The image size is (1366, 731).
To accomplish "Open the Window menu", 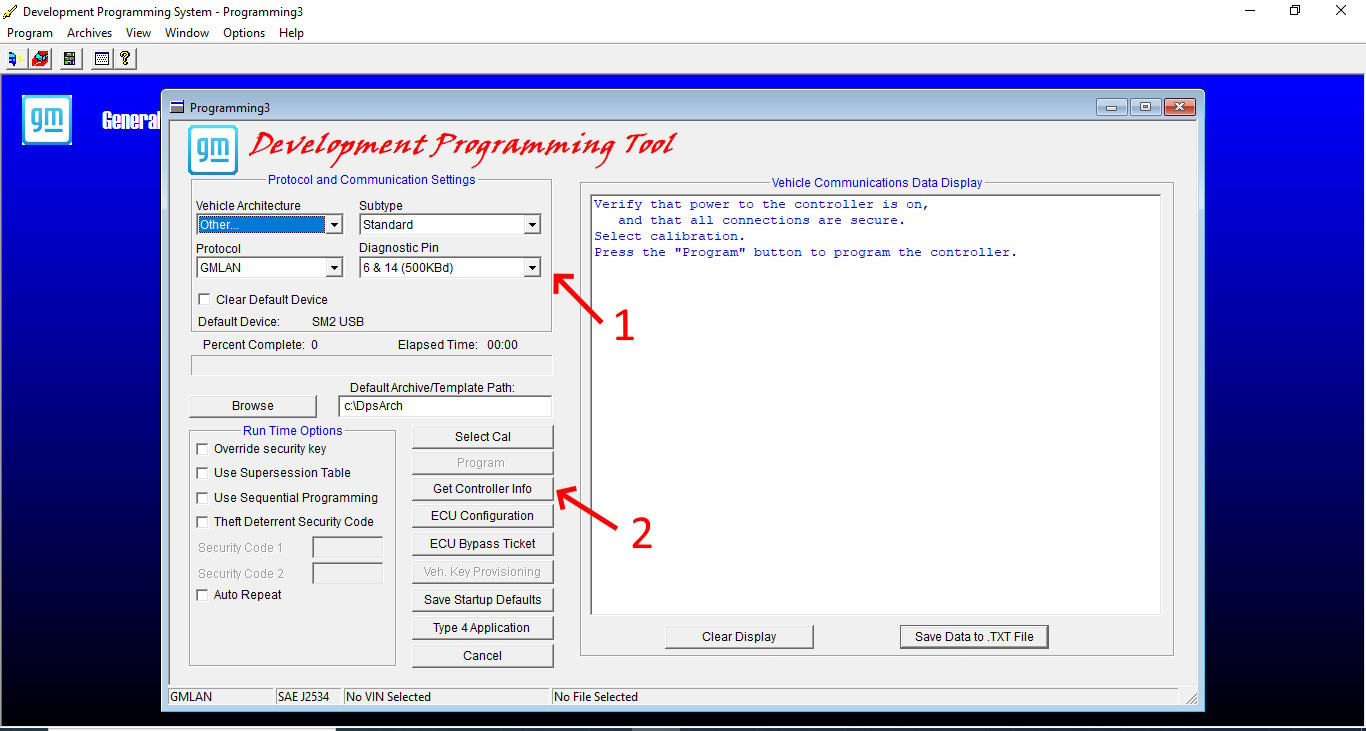I will [187, 33].
